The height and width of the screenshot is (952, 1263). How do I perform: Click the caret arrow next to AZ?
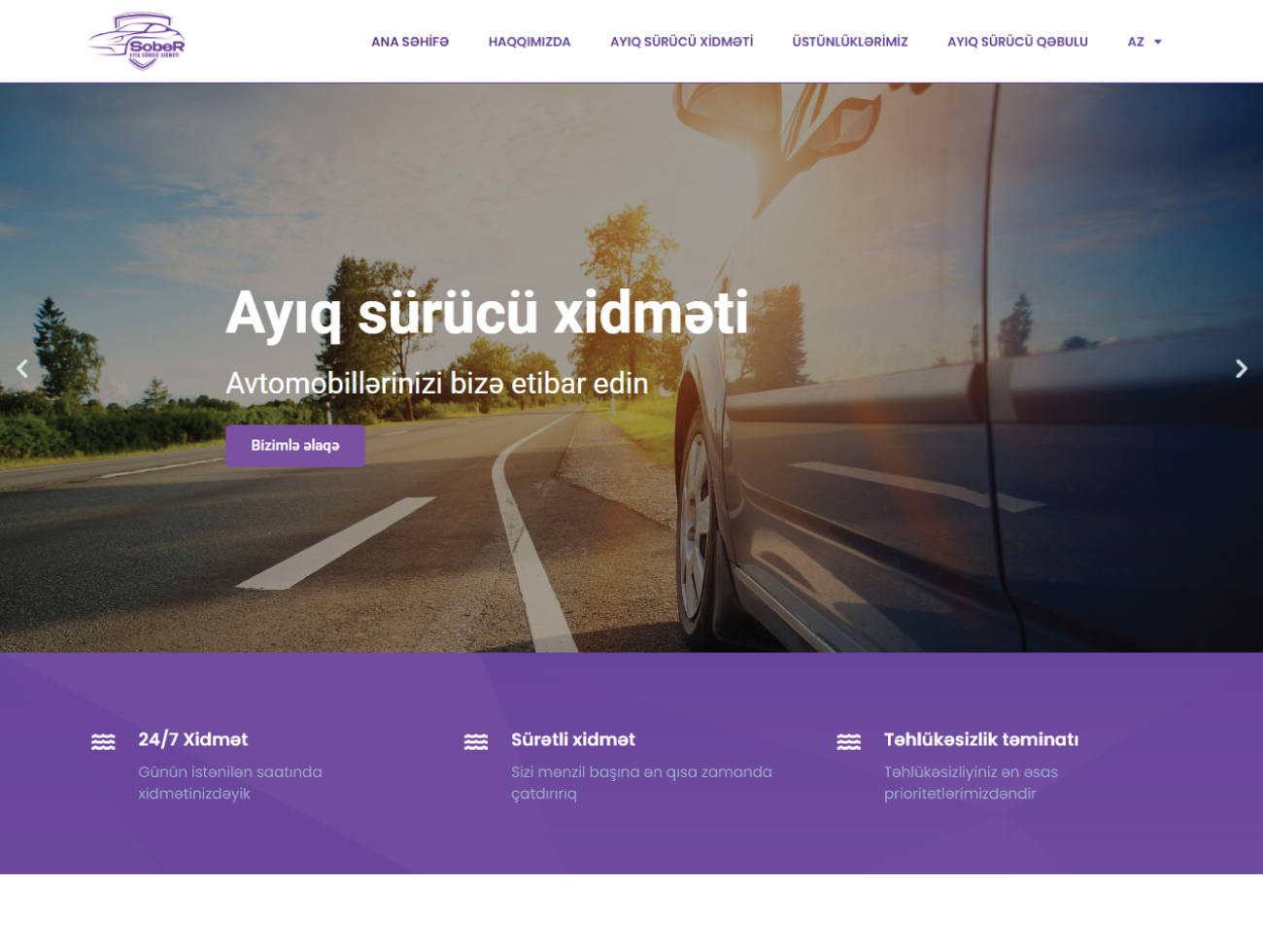(1158, 42)
